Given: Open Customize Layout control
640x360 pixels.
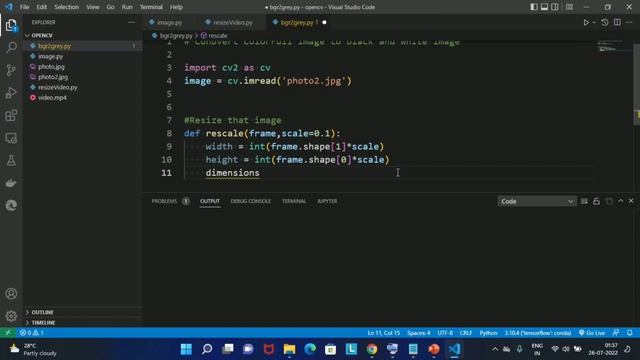Looking at the screenshot, I should 569,7.
